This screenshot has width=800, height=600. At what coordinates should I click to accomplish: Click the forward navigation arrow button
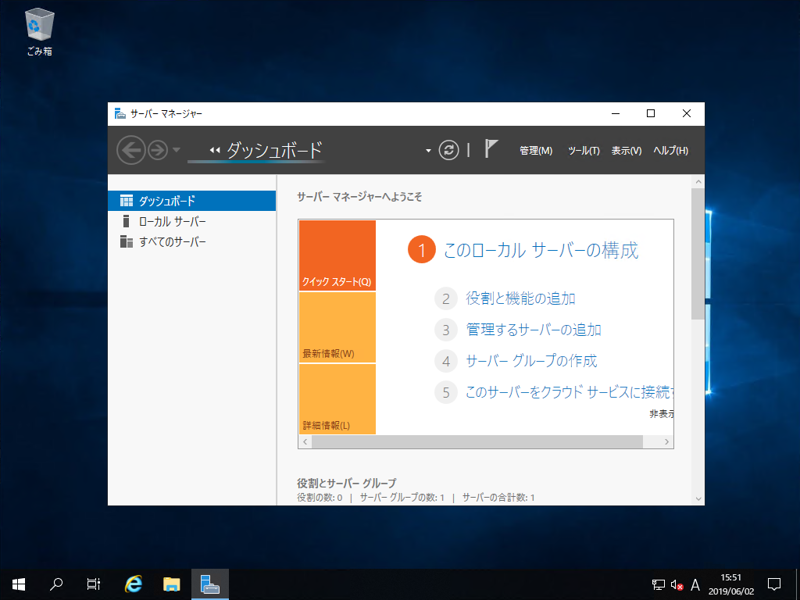[158, 150]
